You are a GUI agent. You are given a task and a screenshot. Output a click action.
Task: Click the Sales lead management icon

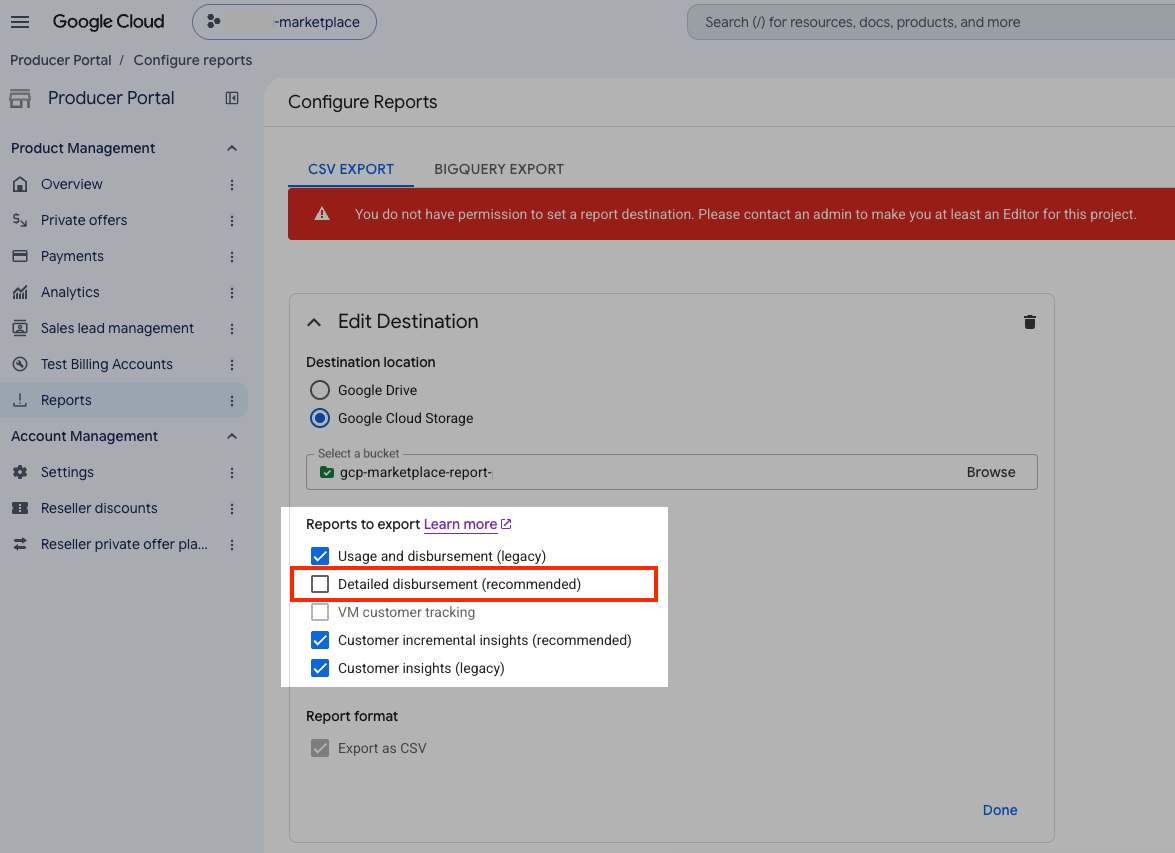20,328
